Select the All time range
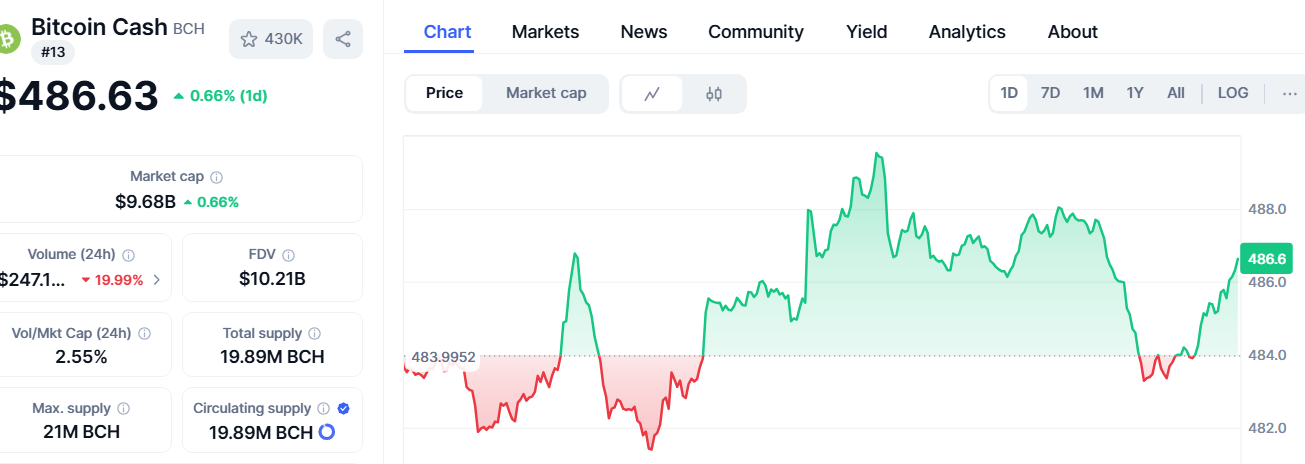This screenshot has width=1305, height=464. click(x=1176, y=93)
